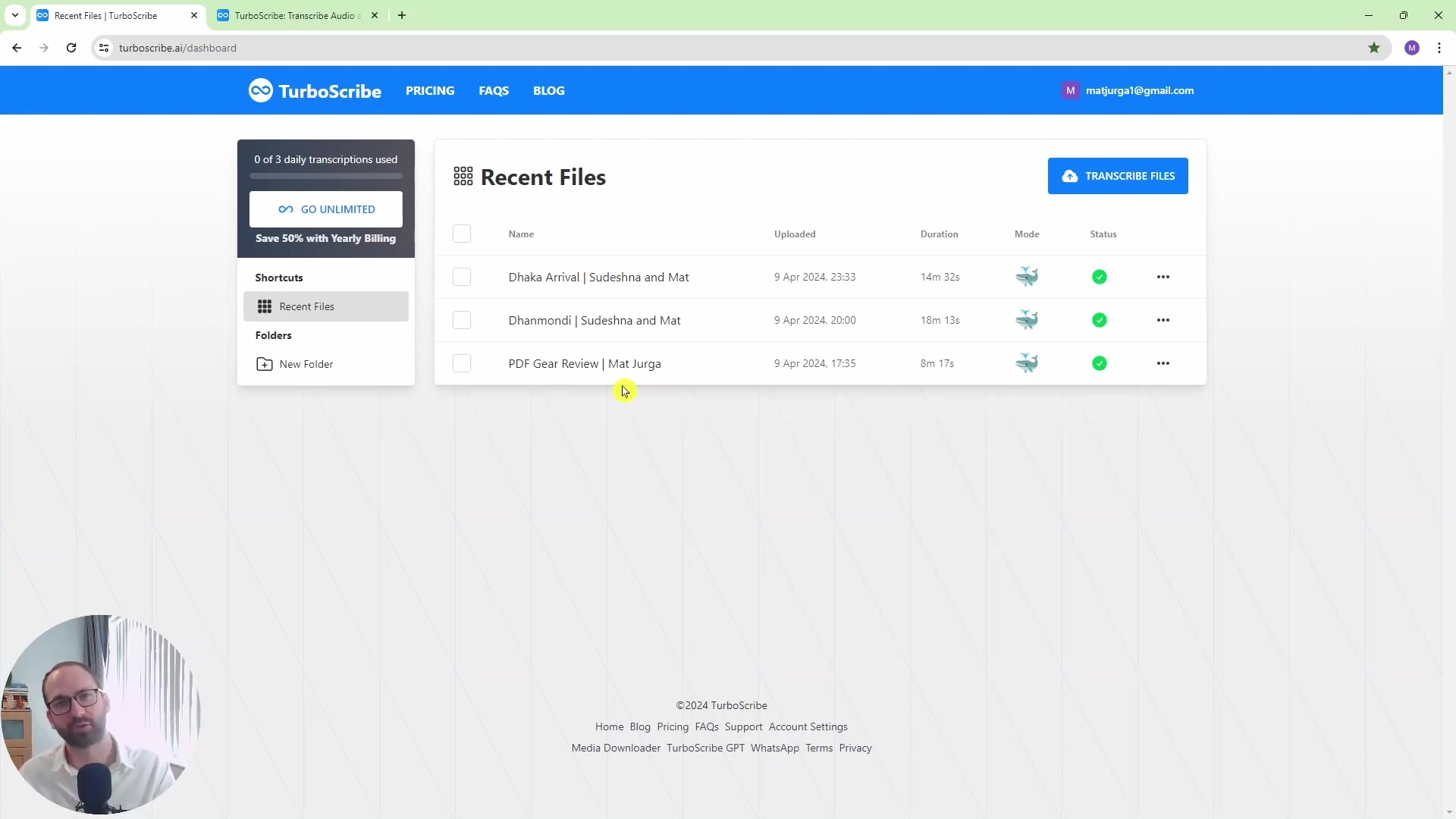Select the PDF Gear Review checkbox

point(461,363)
